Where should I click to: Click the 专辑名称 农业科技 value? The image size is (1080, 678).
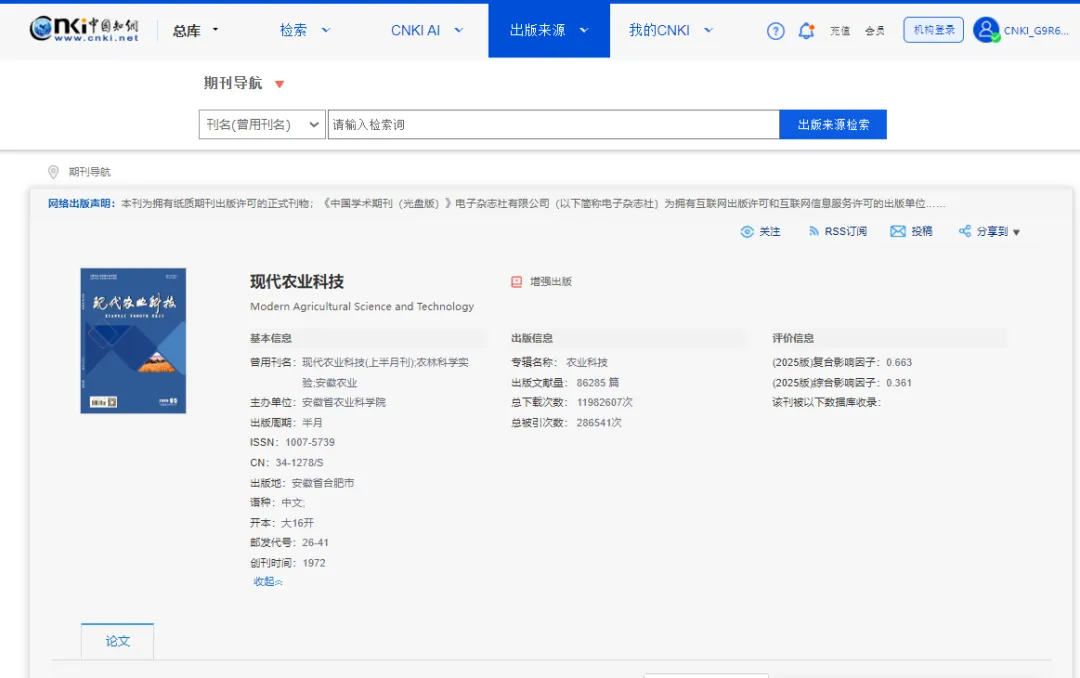[587, 362]
